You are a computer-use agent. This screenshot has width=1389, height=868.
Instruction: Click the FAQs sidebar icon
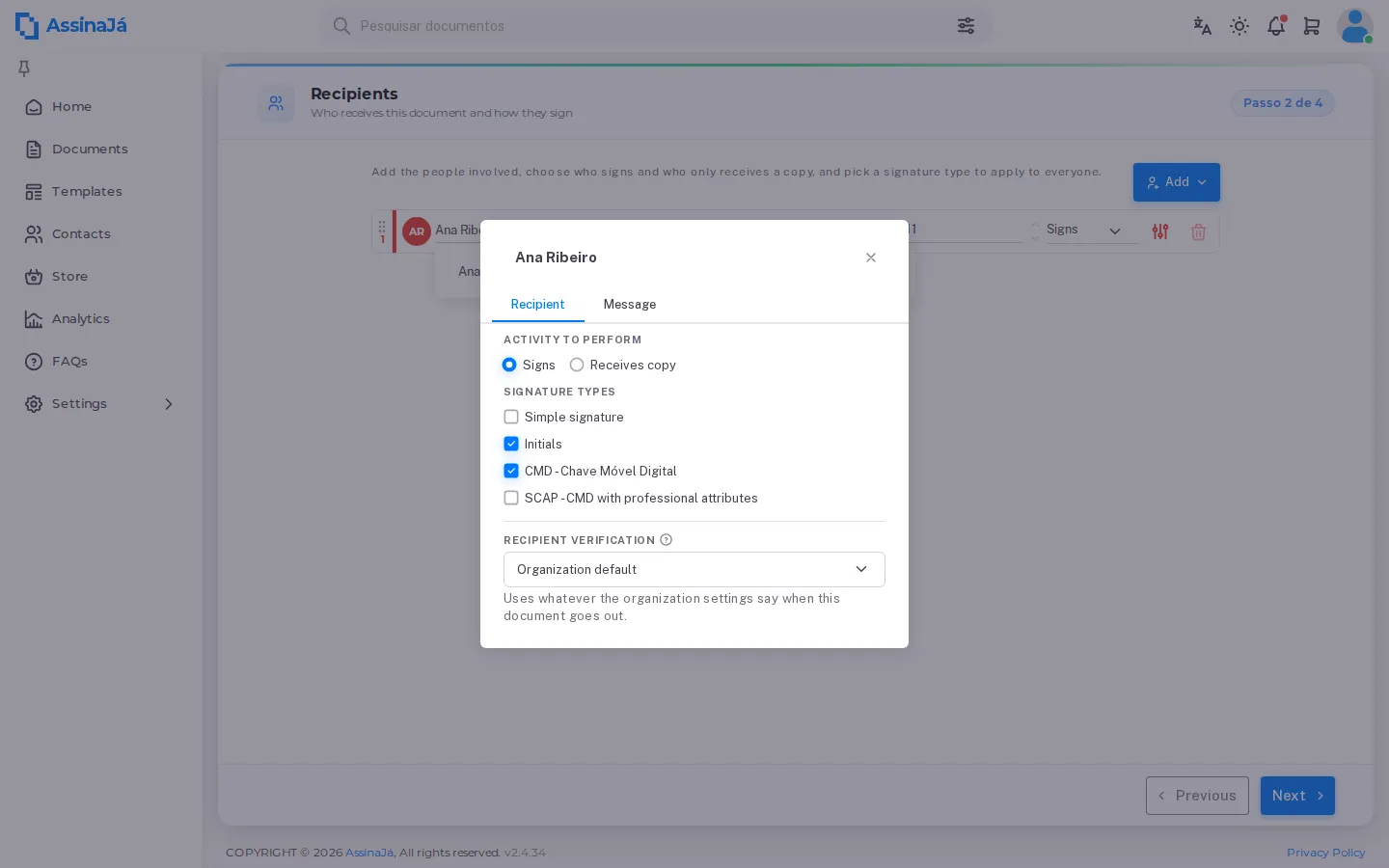[x=34, y=362]
